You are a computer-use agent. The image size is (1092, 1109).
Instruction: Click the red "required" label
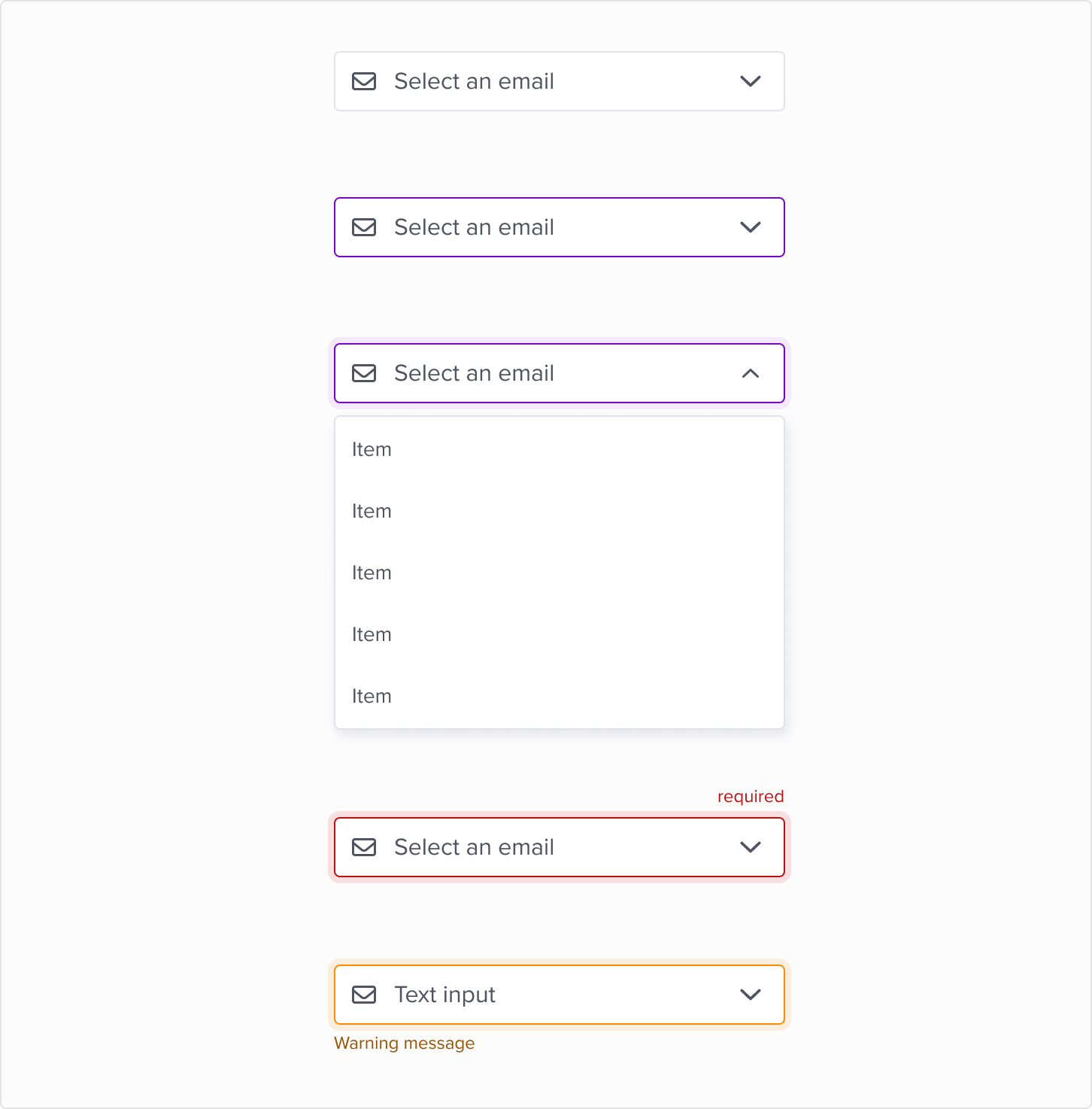750,797
